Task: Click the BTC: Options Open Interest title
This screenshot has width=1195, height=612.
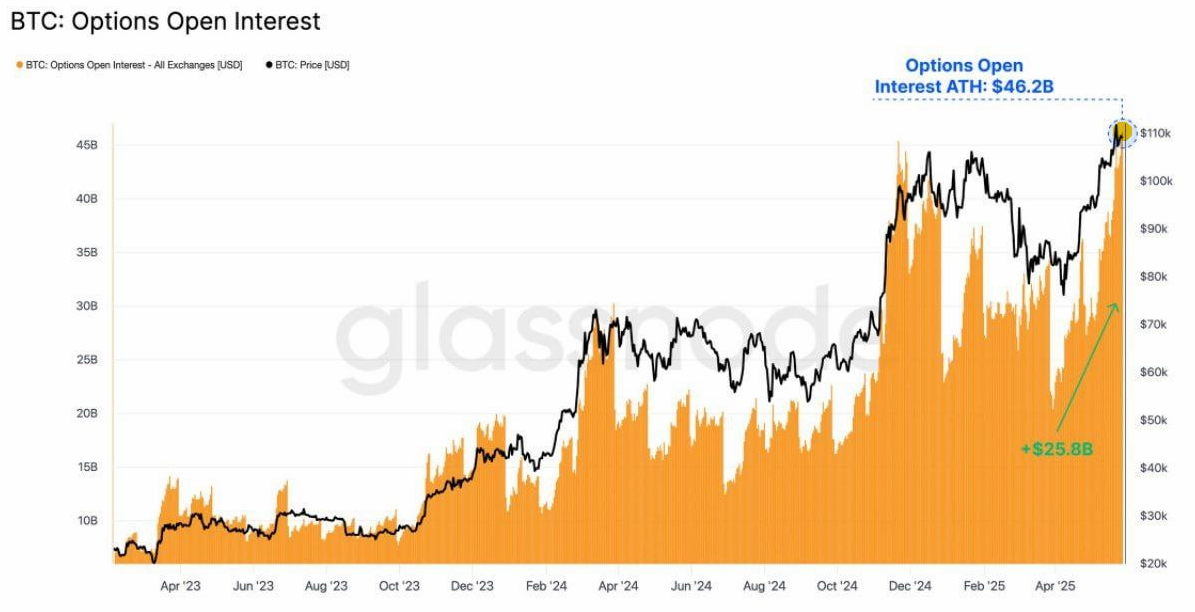Action: (165, 21)
